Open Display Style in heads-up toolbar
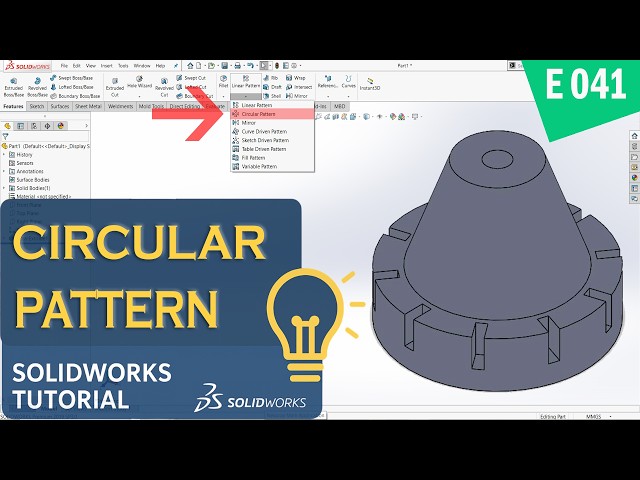The width and height of the screenshot is (640, 480). pos(367,117)
